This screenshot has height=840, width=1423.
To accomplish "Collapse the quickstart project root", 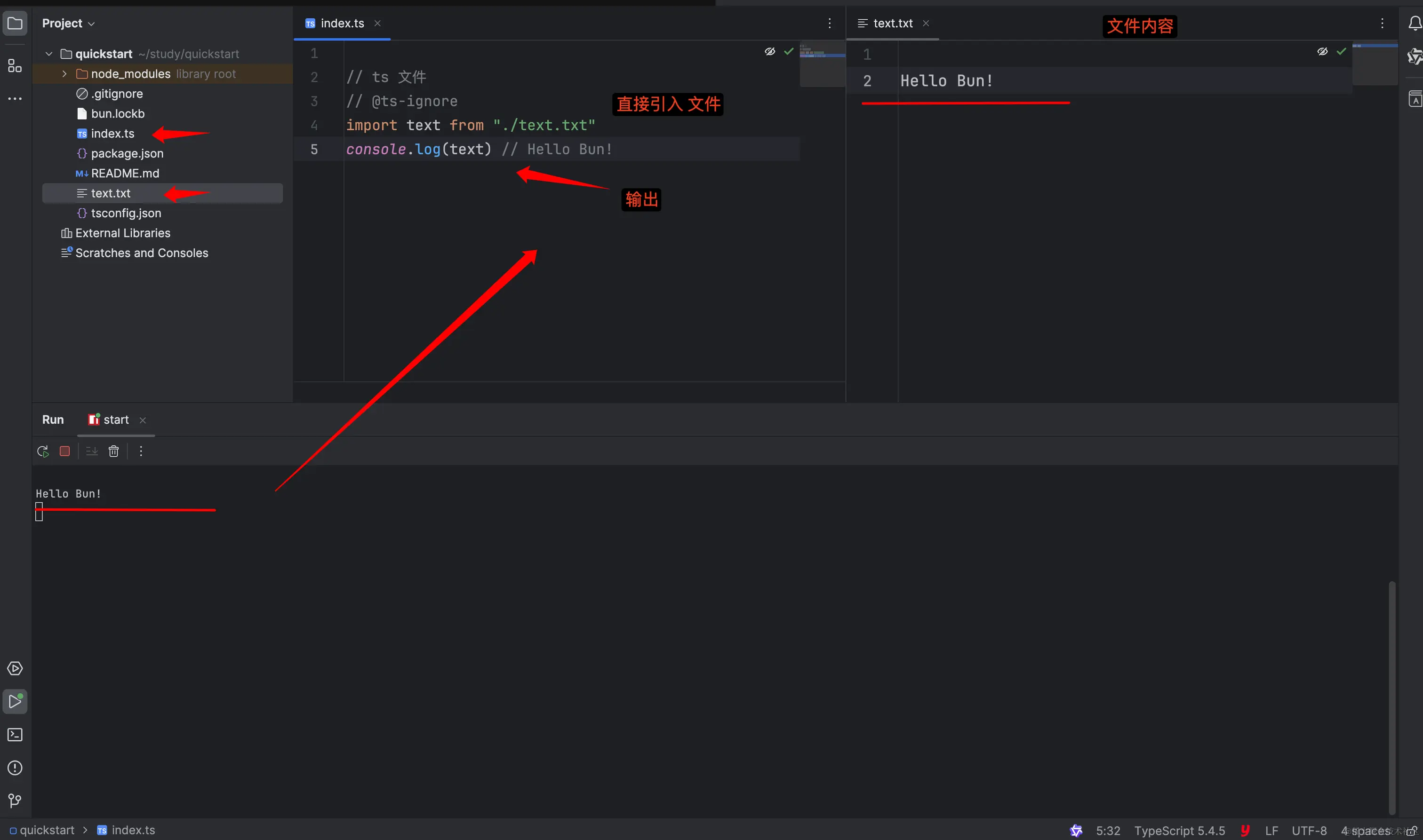I will click(48, 55).
